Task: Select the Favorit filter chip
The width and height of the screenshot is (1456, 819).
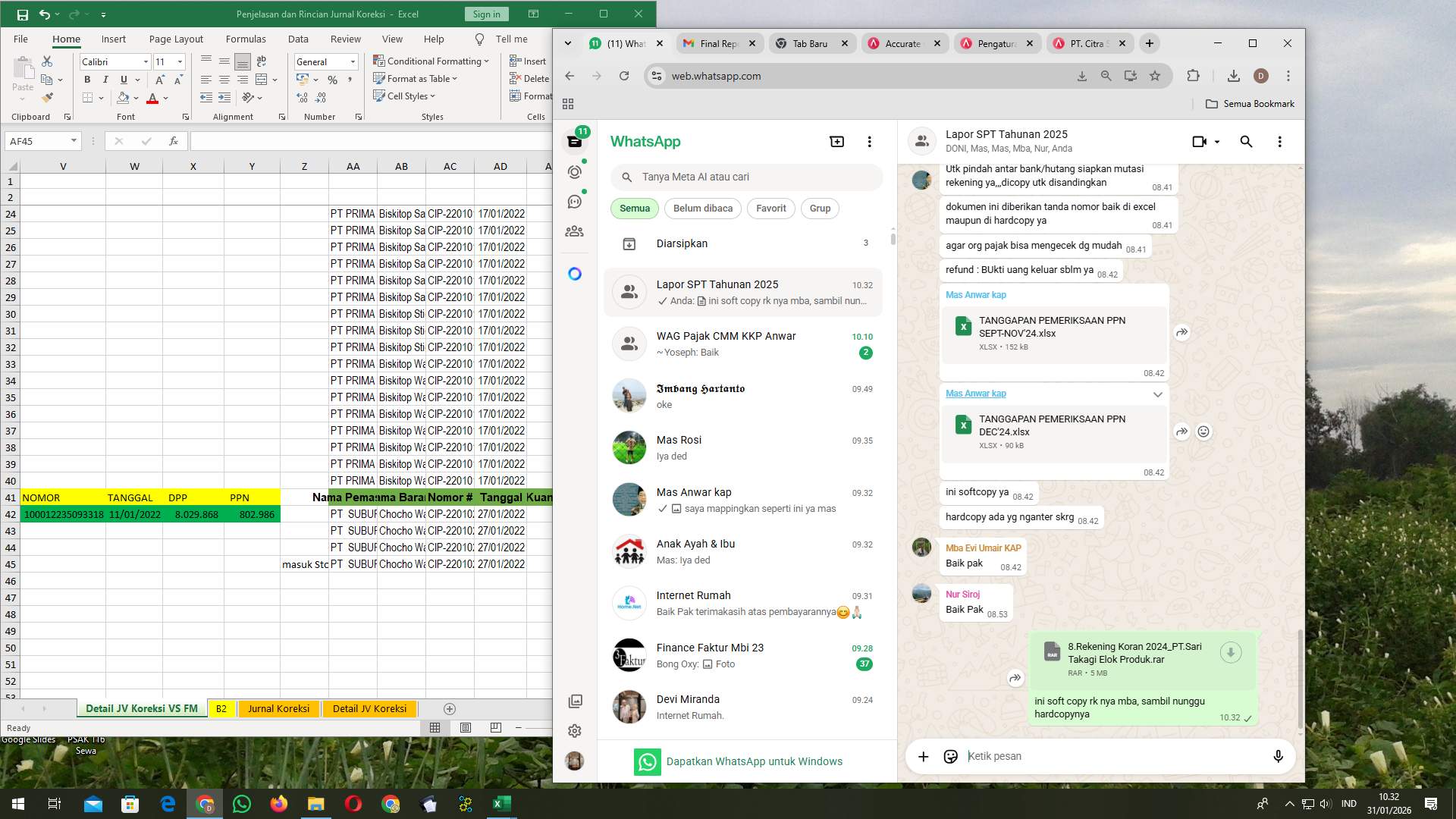Action: click(x=770, y=208)
